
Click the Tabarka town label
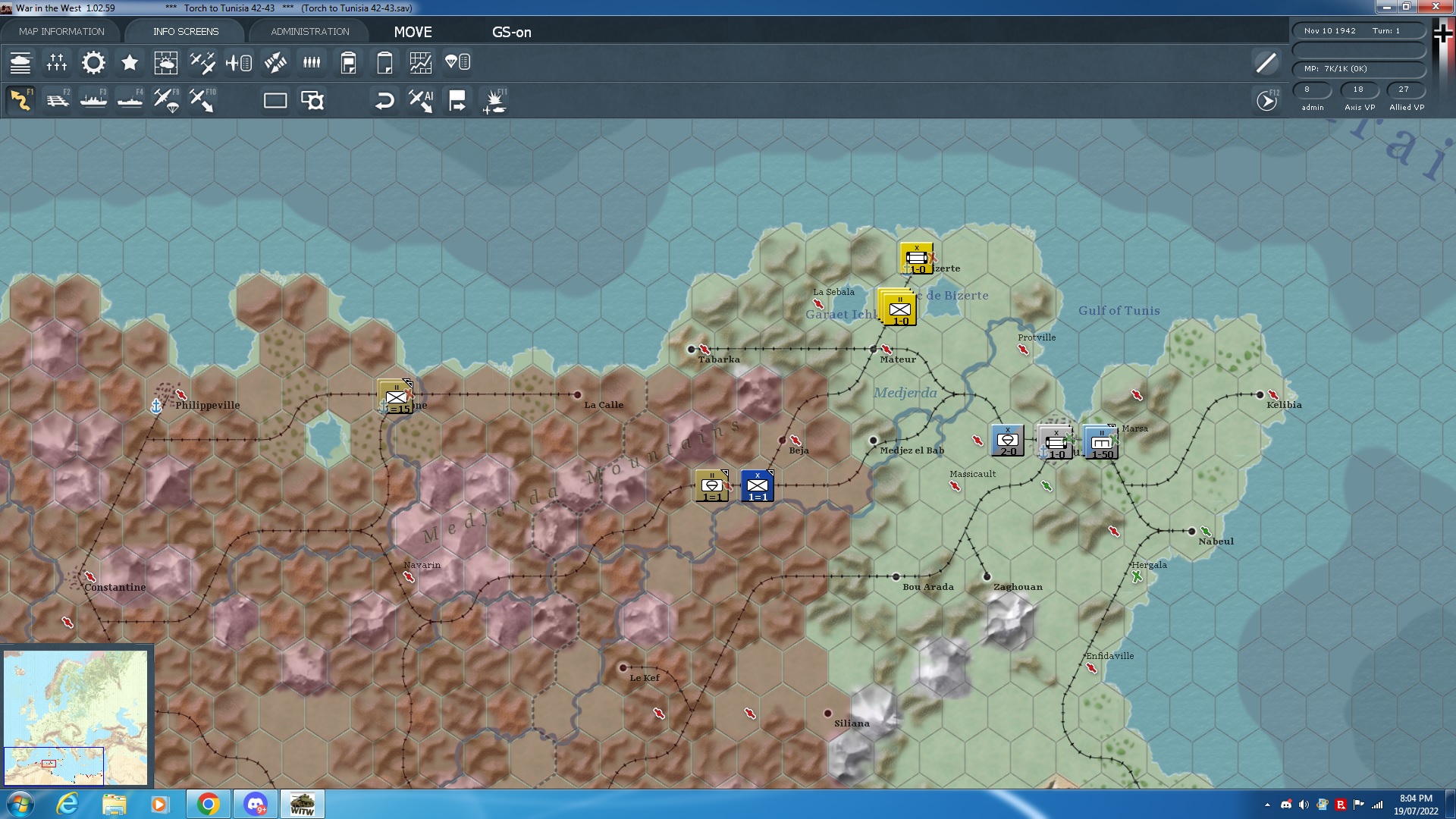click(x=719, y=359)
